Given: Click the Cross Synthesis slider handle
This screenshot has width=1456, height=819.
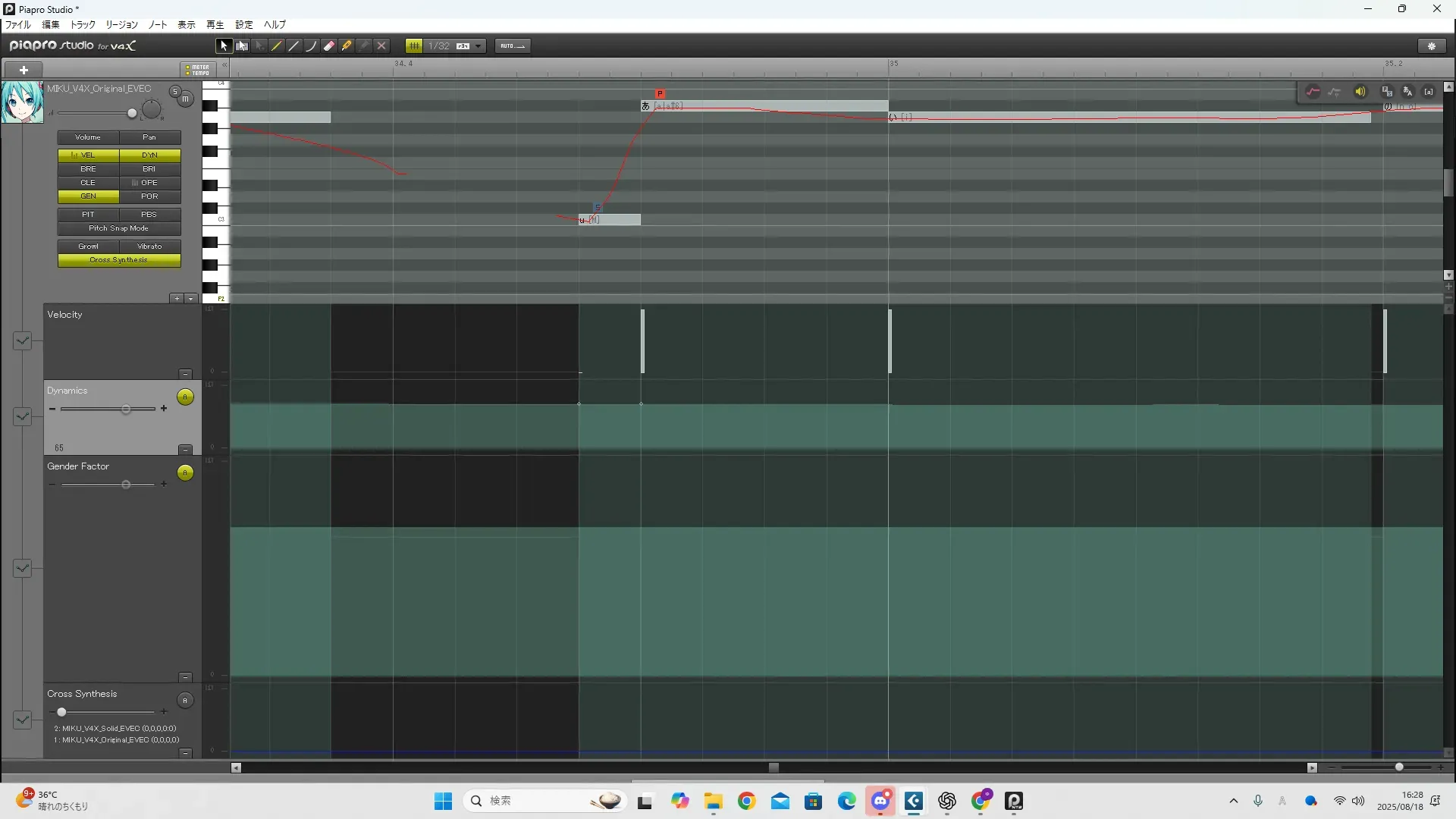Looking at the screenshot, I should [61, 712].
